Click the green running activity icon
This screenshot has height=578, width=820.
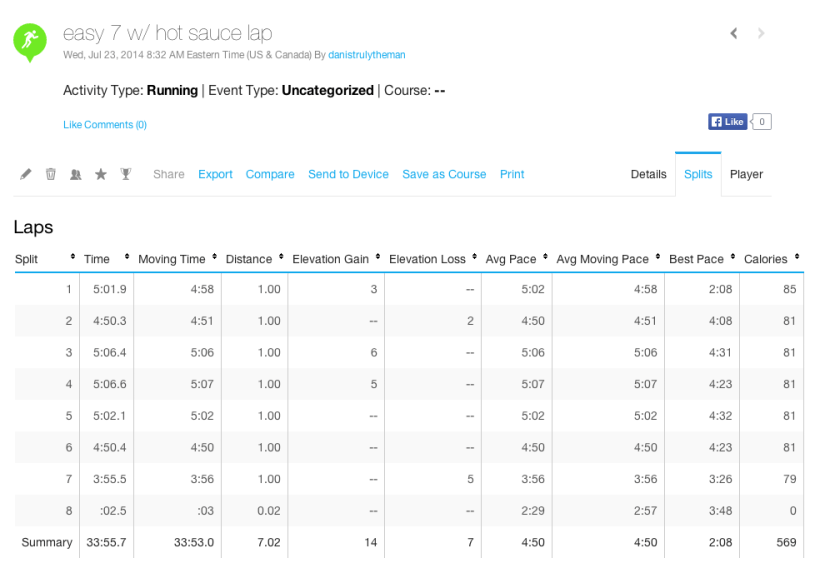click(x=29, y=41)
